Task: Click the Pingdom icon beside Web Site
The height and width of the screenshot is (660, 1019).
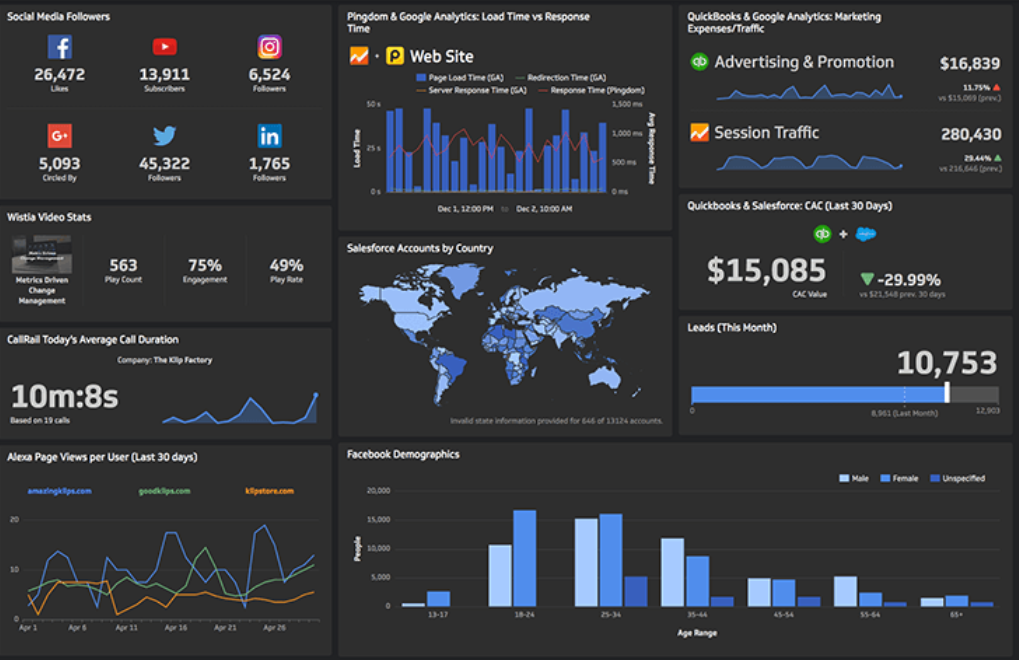Action: [395, 56]
